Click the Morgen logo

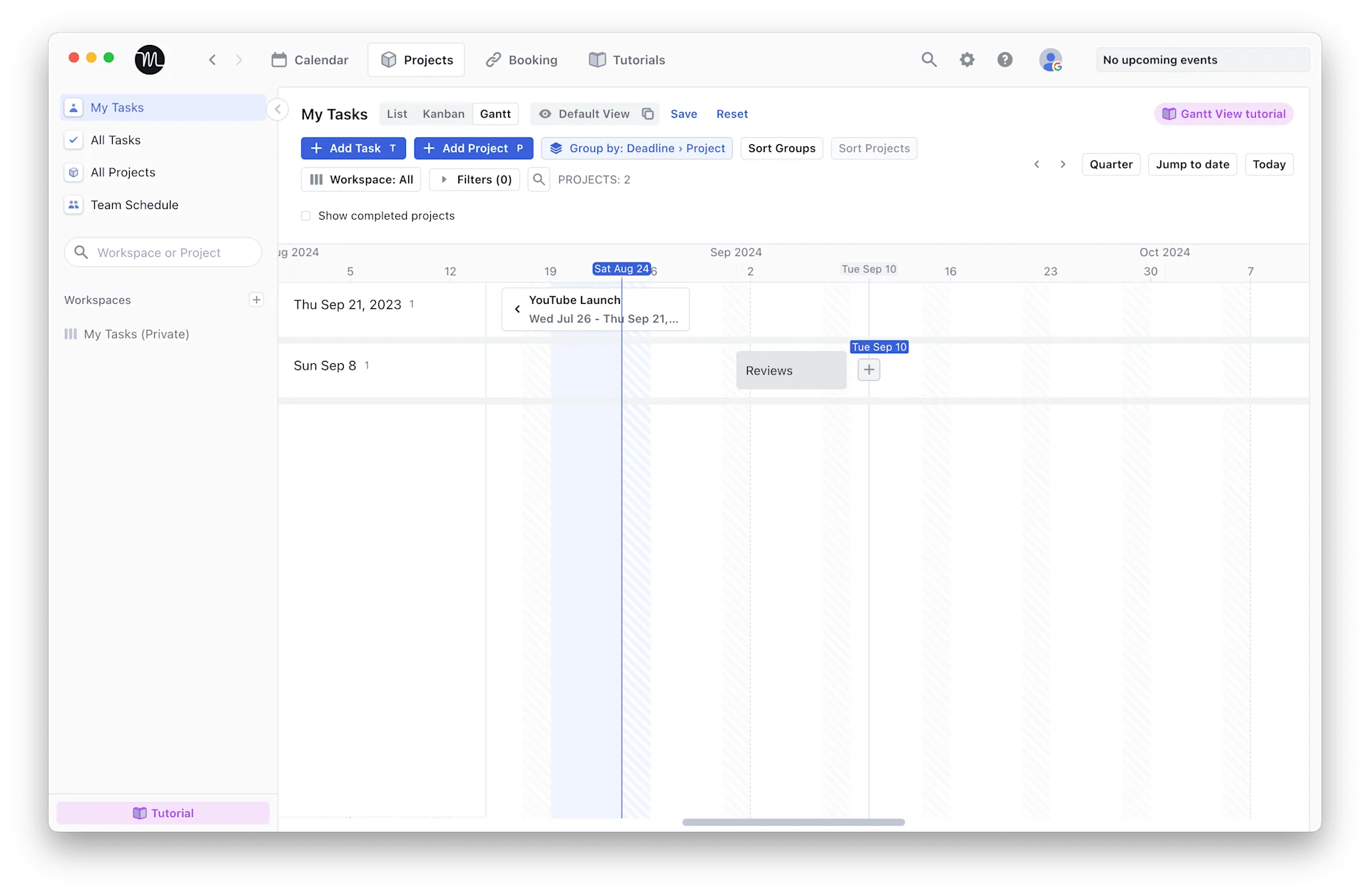click(149, 60)
